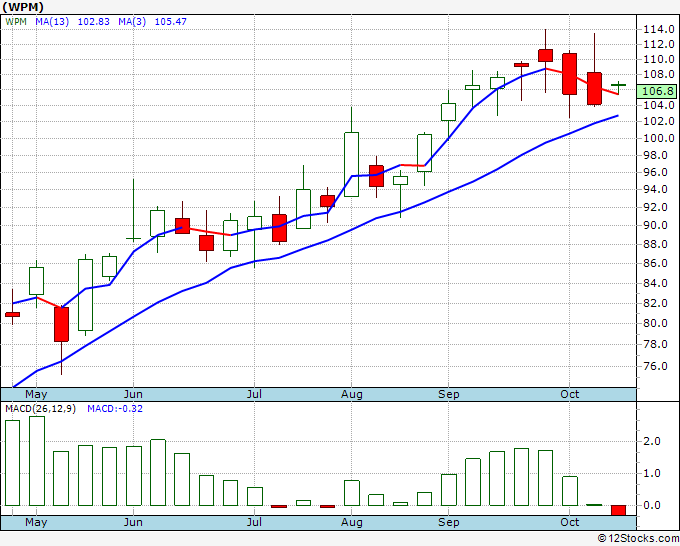The width and height of the screenshot is (680, 546).
Task: Click Aug on the MACD panel axis
Action: (x=352, y=522)
